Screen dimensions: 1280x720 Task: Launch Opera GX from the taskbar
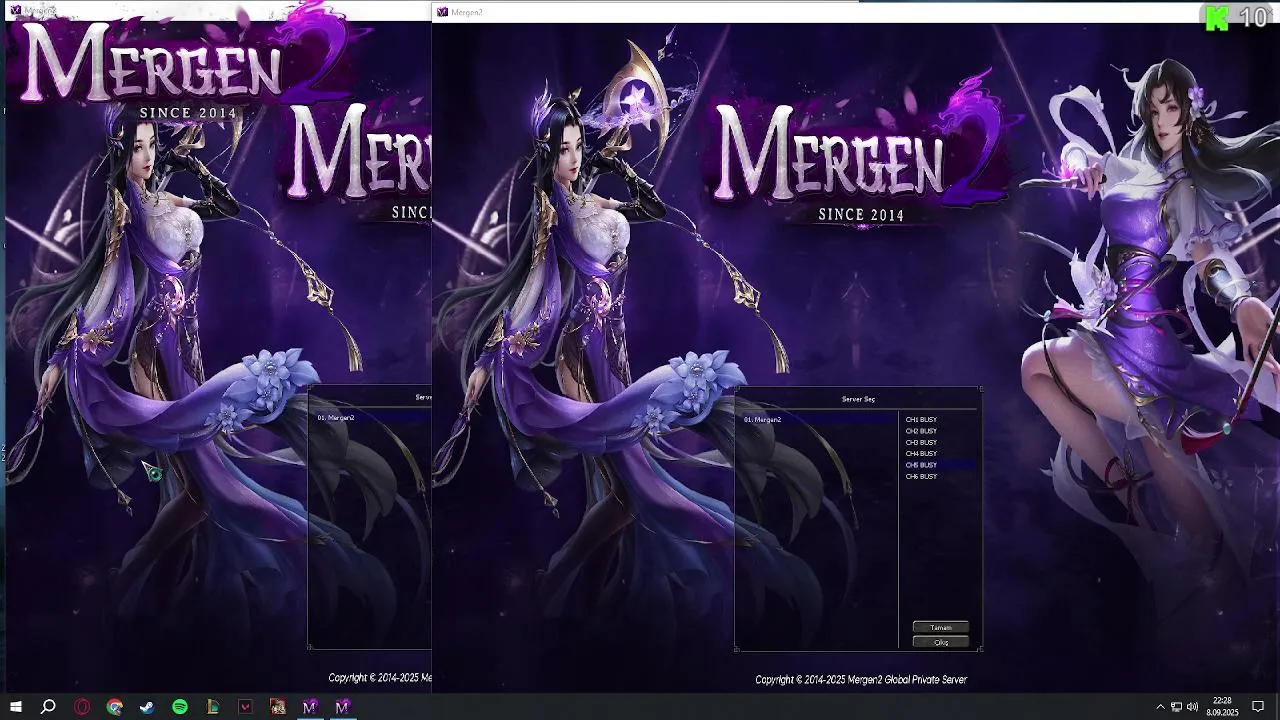click(82, 707)
